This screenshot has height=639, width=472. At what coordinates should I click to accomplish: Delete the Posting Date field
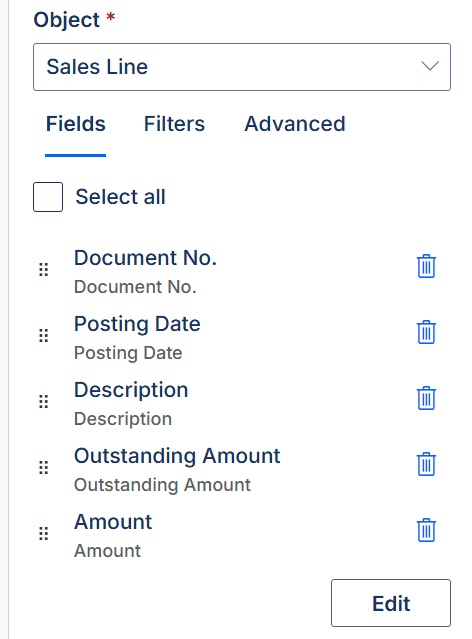point(426,332)
